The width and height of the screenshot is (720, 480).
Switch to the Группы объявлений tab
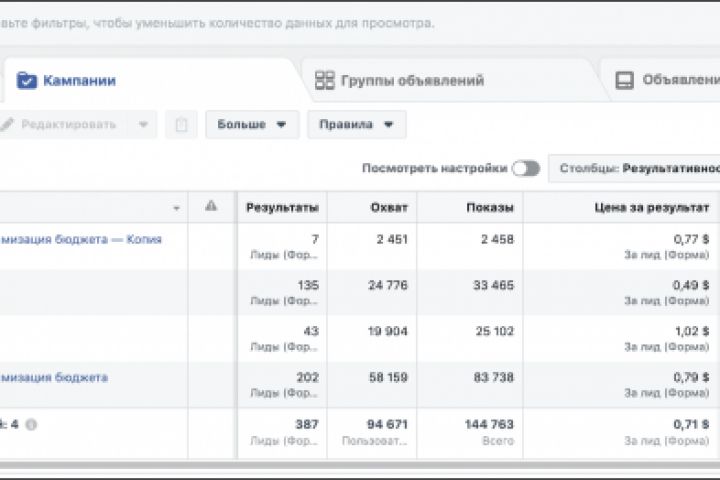pyautogui.click(x=412, y=81)
